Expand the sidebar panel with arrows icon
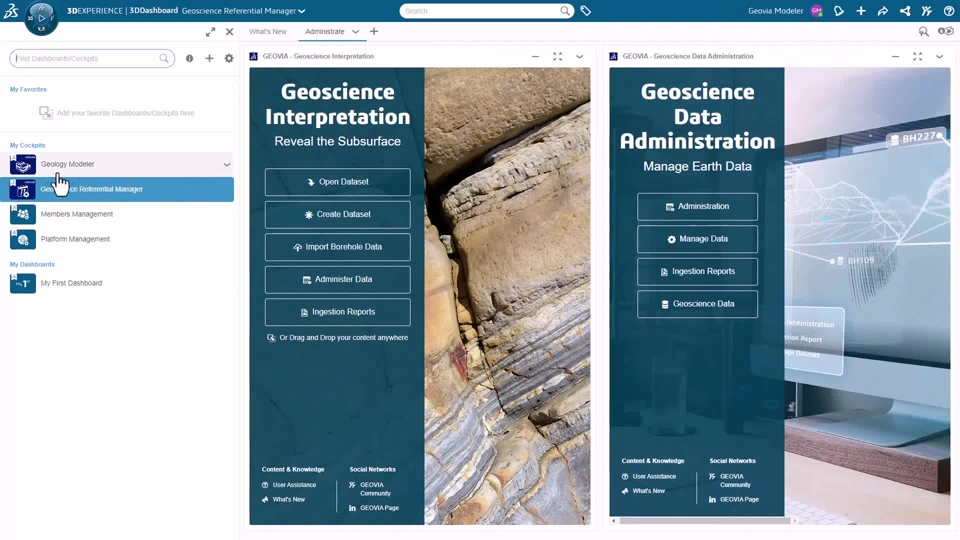Screen dimensions: 960x540 point(210,32)
